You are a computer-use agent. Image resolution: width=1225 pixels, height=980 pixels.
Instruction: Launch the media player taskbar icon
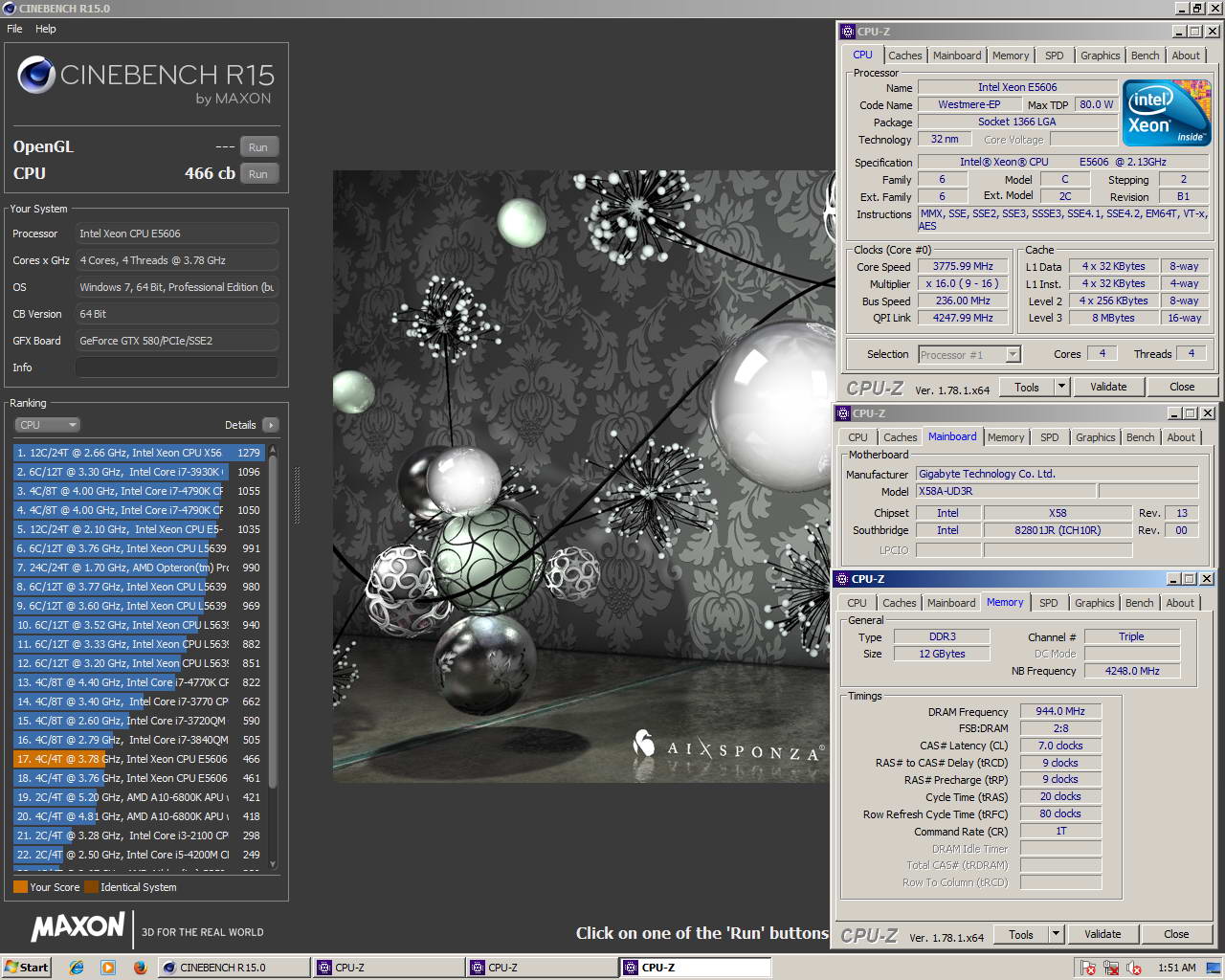[x=108, y=968]
